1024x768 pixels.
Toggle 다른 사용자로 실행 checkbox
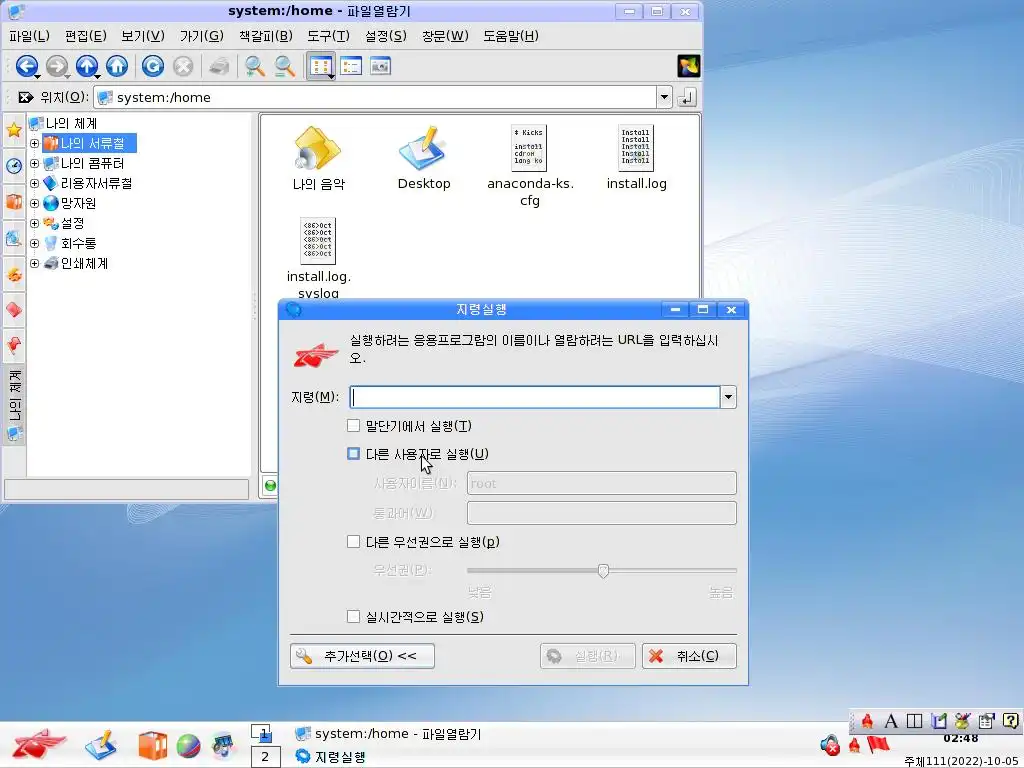click(x=353, y=453)
